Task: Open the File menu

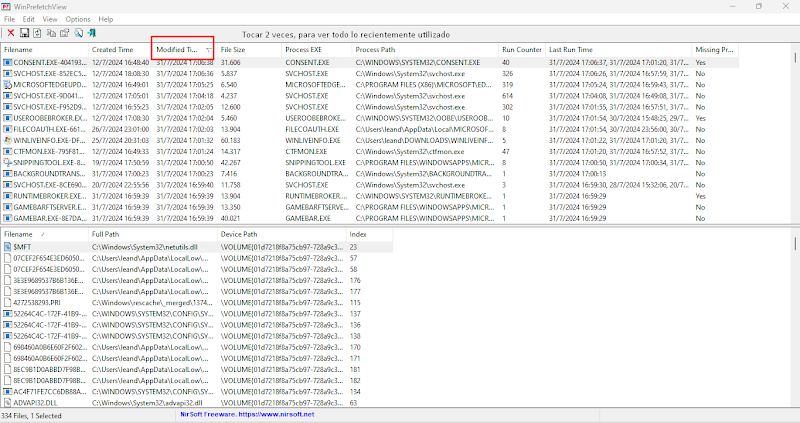Action: point(9,19)
